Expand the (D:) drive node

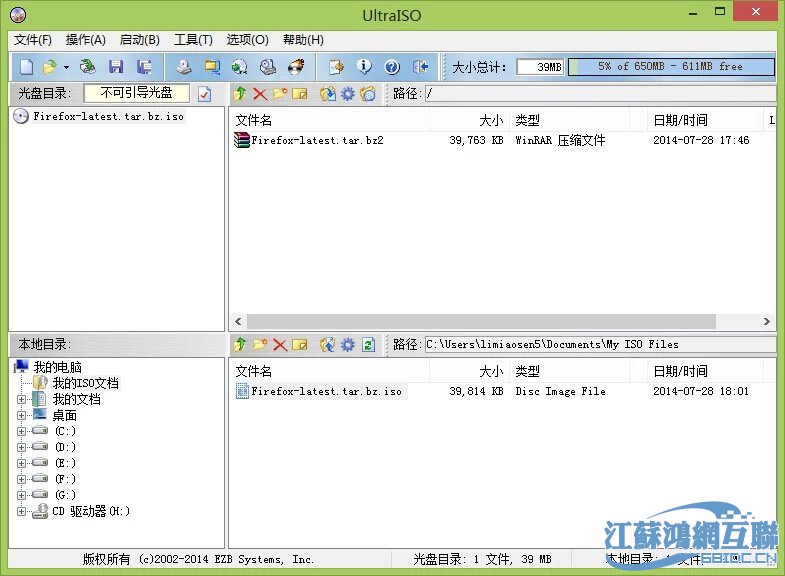coord(21,447)
